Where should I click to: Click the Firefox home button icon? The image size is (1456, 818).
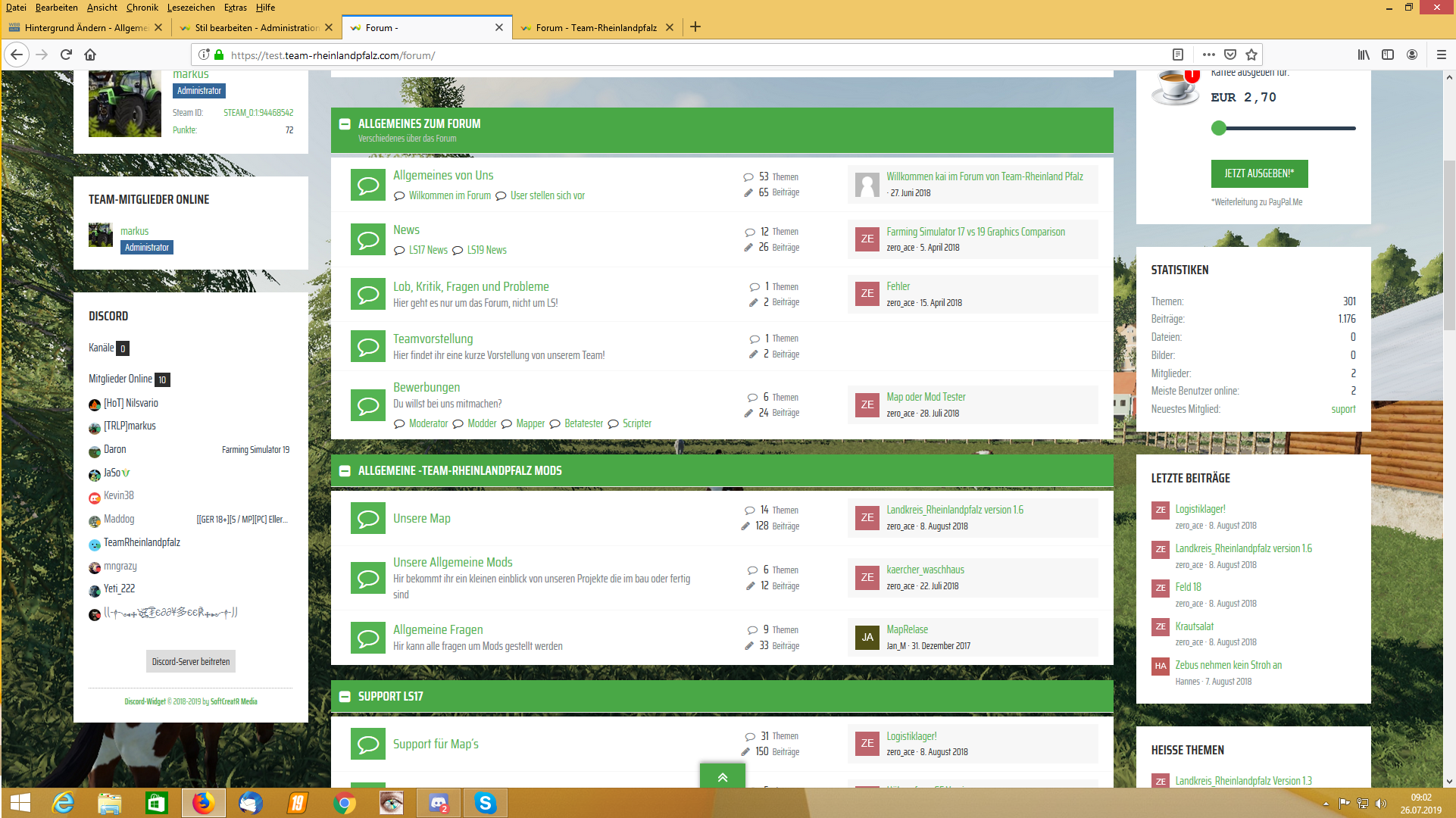(x=90, y=55)
